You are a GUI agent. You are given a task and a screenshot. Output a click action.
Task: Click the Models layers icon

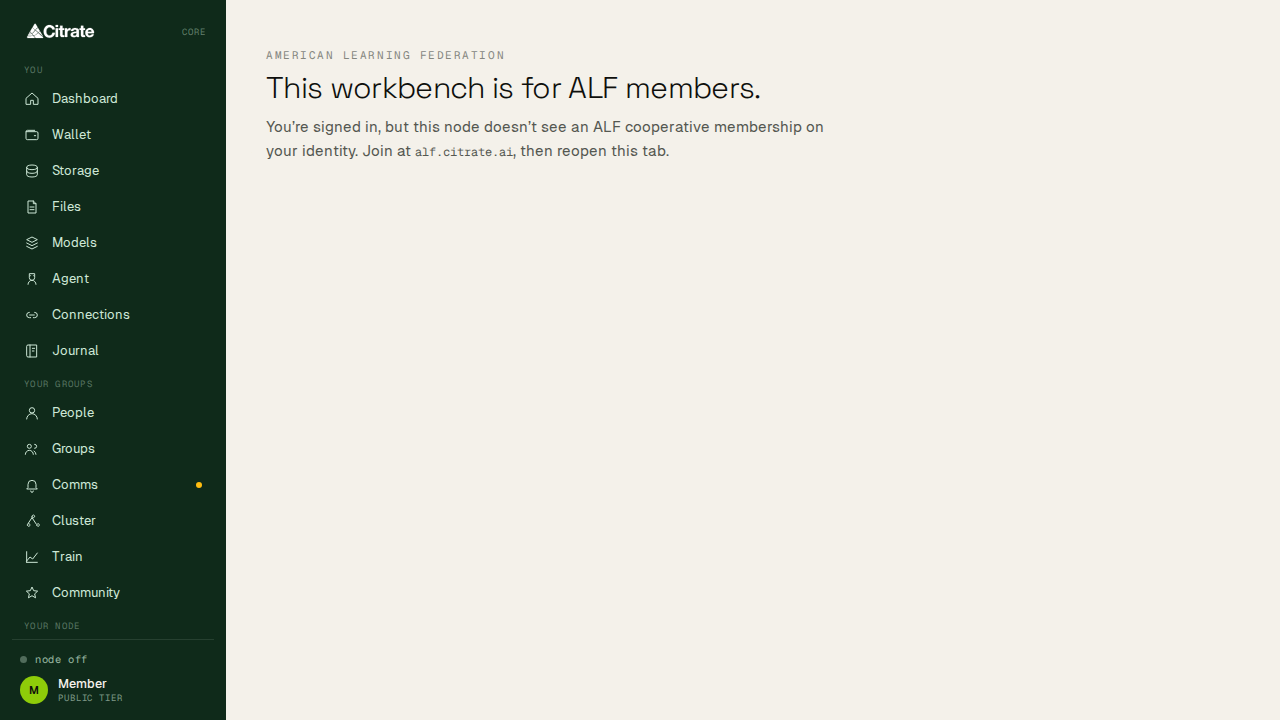(32, 243)
